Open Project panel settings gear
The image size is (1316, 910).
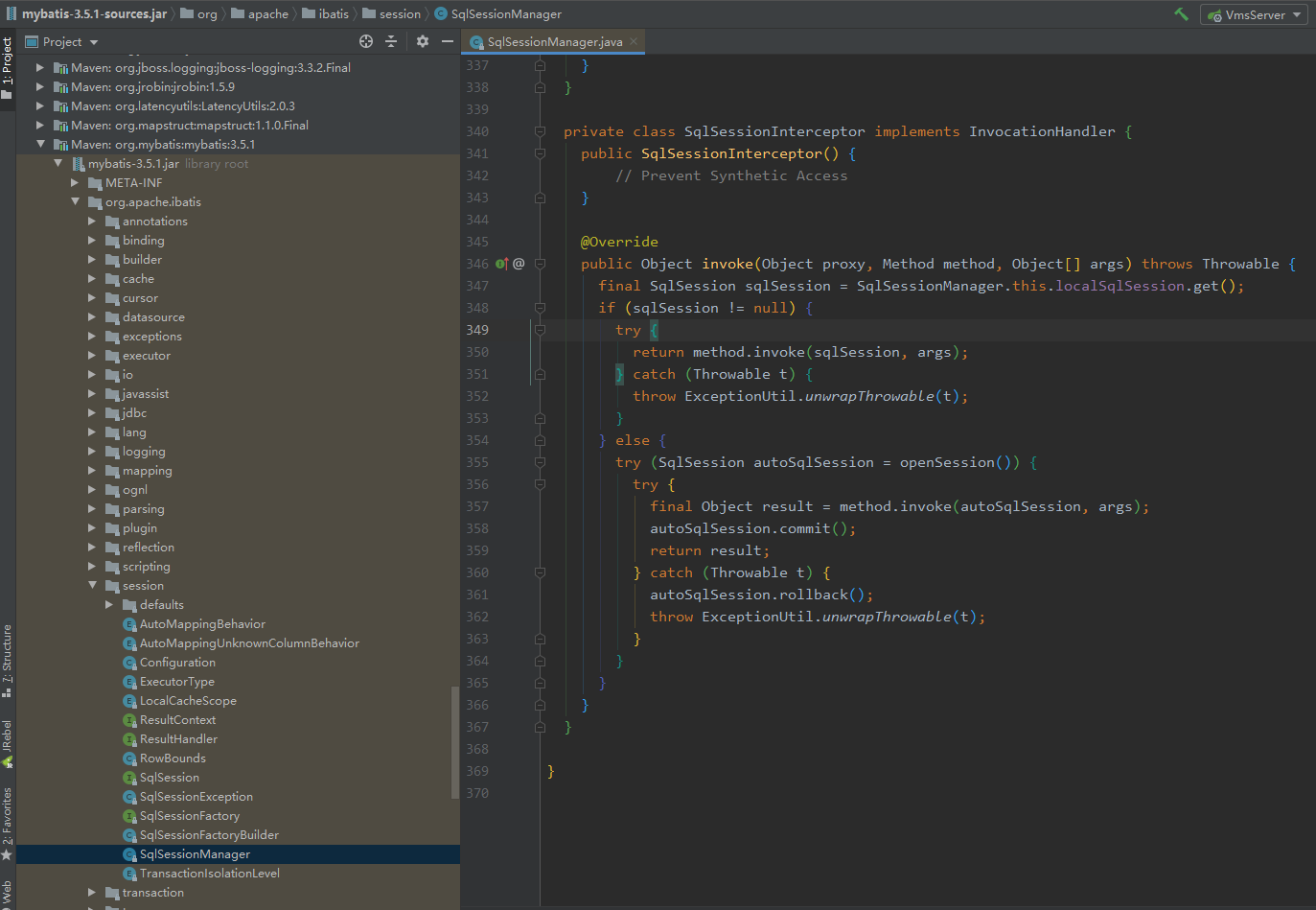[423, 41]
